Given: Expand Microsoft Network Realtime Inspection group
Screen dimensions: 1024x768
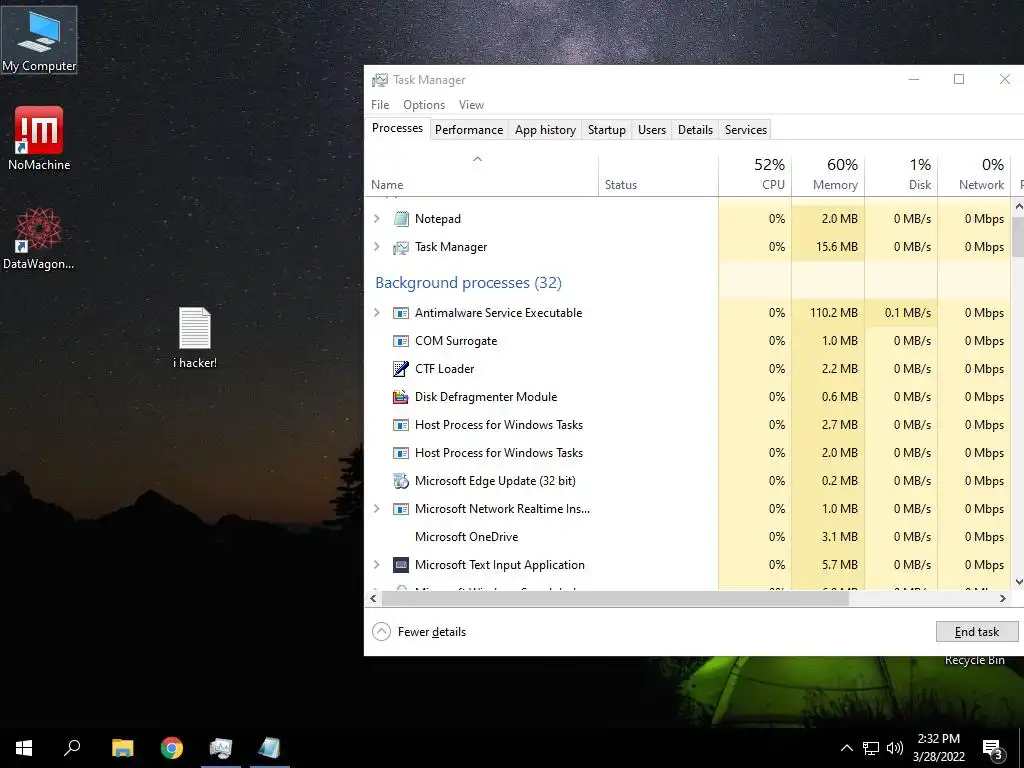Looking at the screenshot, I should (377, 509).
